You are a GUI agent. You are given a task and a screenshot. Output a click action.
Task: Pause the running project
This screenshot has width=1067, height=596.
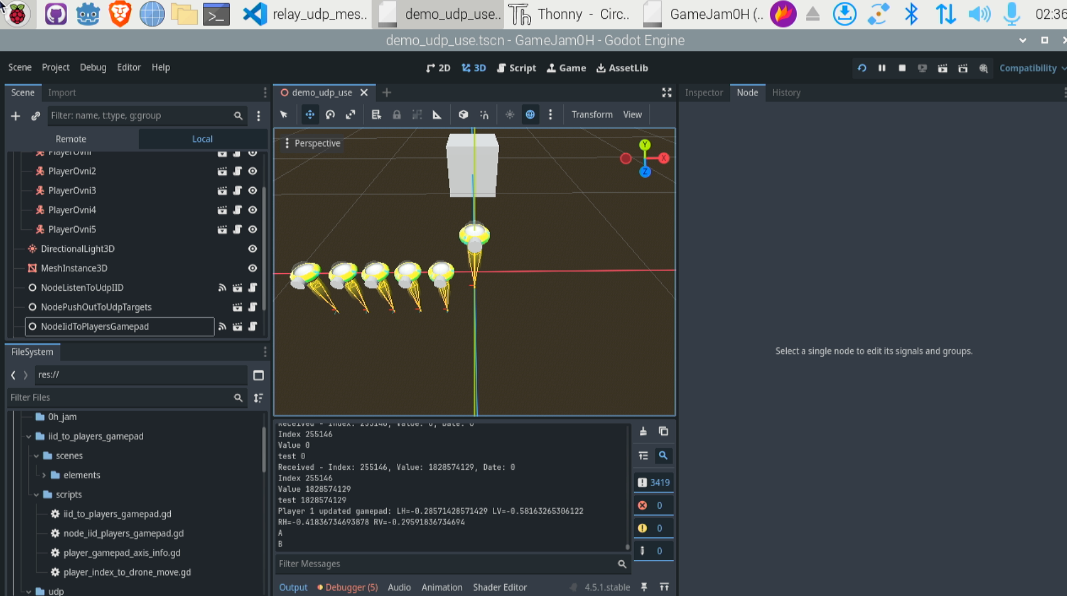tap(882, 68)
